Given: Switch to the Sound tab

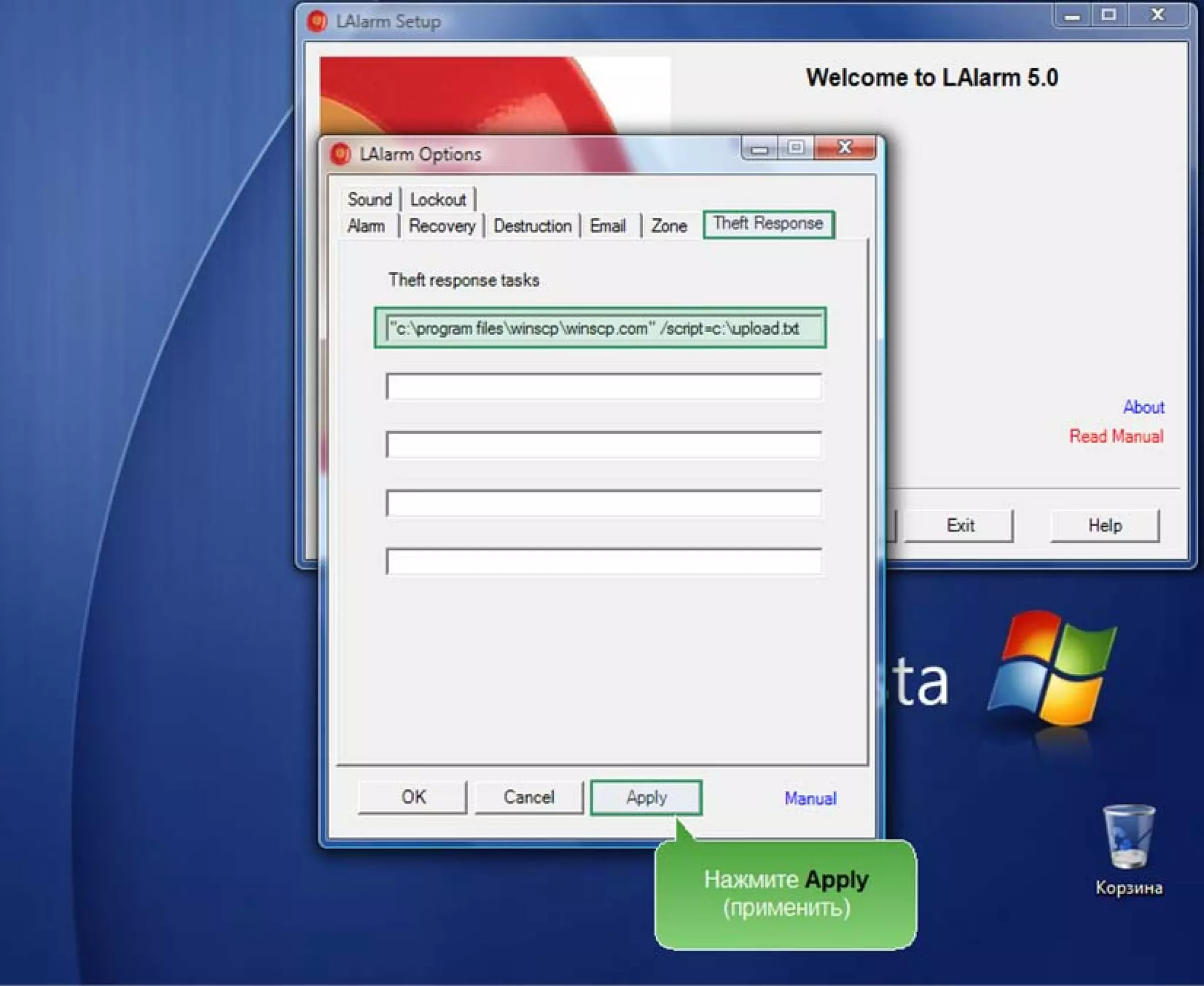Looking at the screenshot, I should click(369, 199).
